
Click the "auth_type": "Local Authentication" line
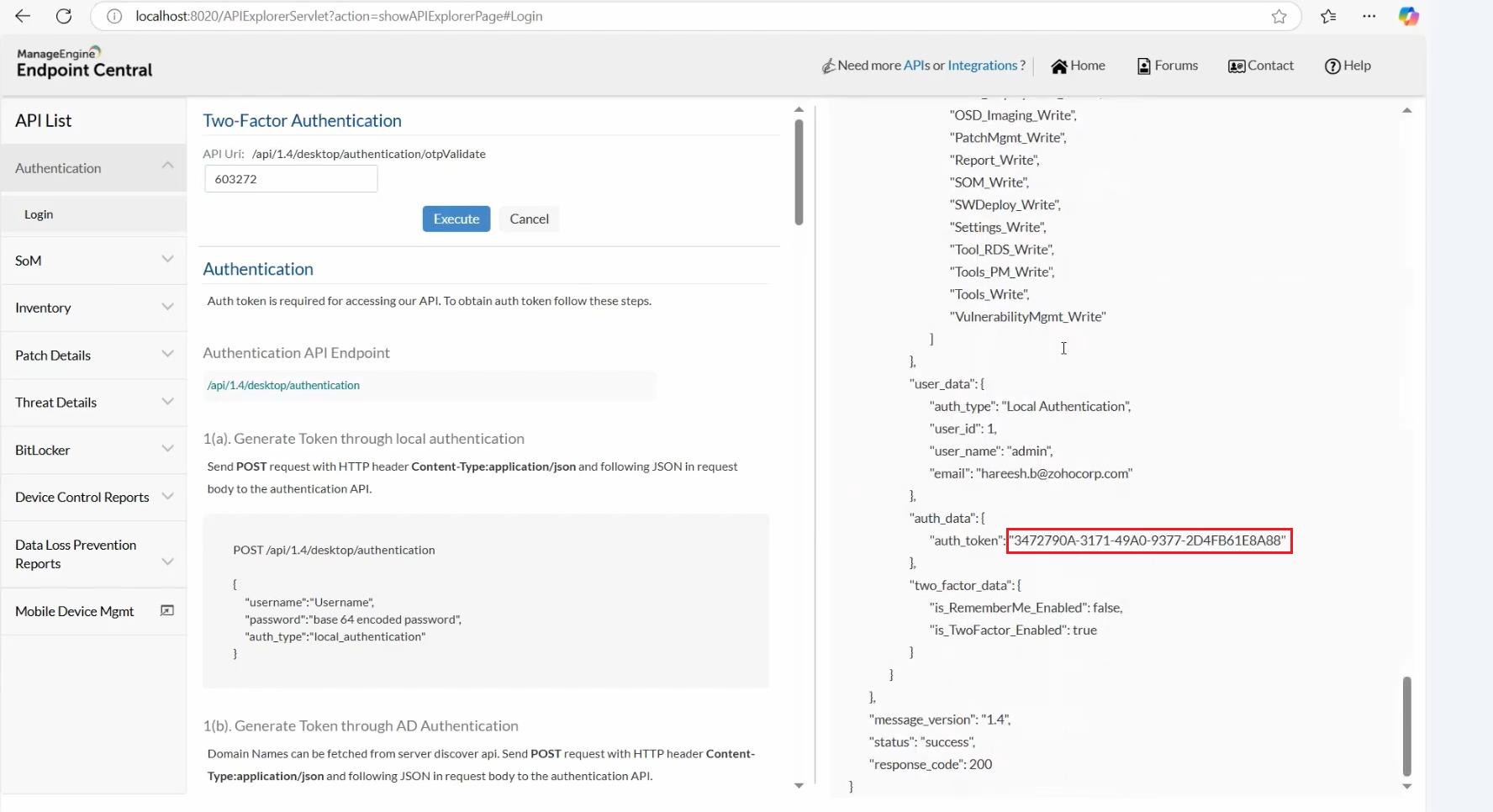(1030, 406)
